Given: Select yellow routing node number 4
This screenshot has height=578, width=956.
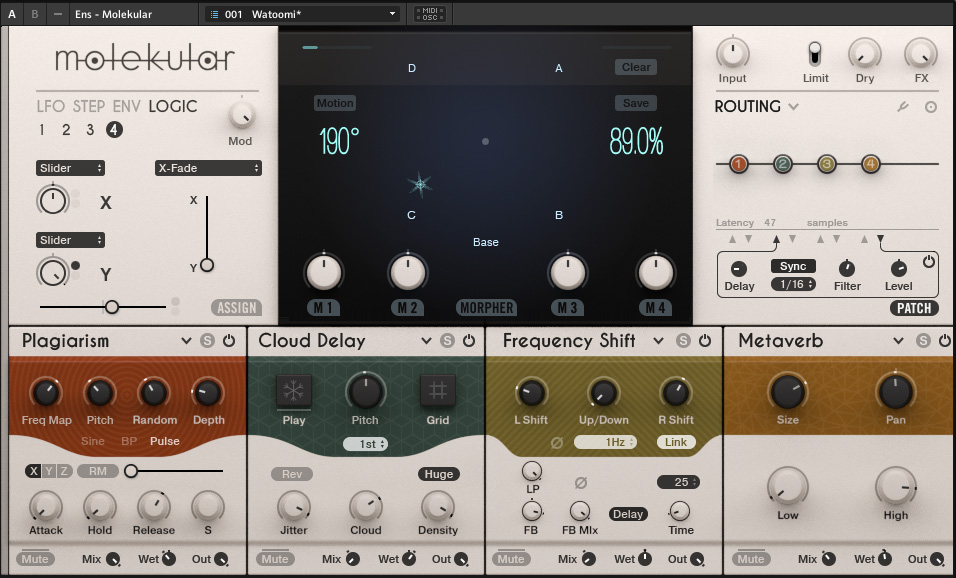Looking at the screenshot, I should pyautogui.click(x=870, y=164).
